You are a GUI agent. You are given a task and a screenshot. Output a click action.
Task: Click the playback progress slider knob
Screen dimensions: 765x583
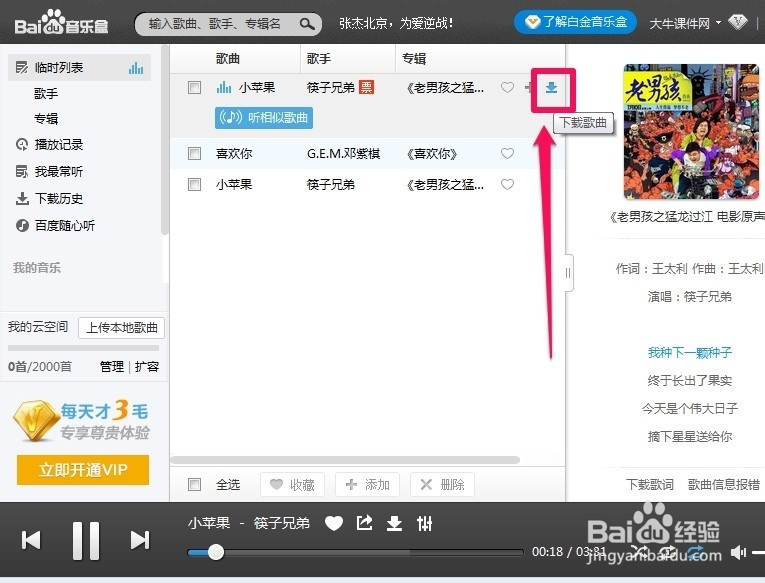click(215, 552)
